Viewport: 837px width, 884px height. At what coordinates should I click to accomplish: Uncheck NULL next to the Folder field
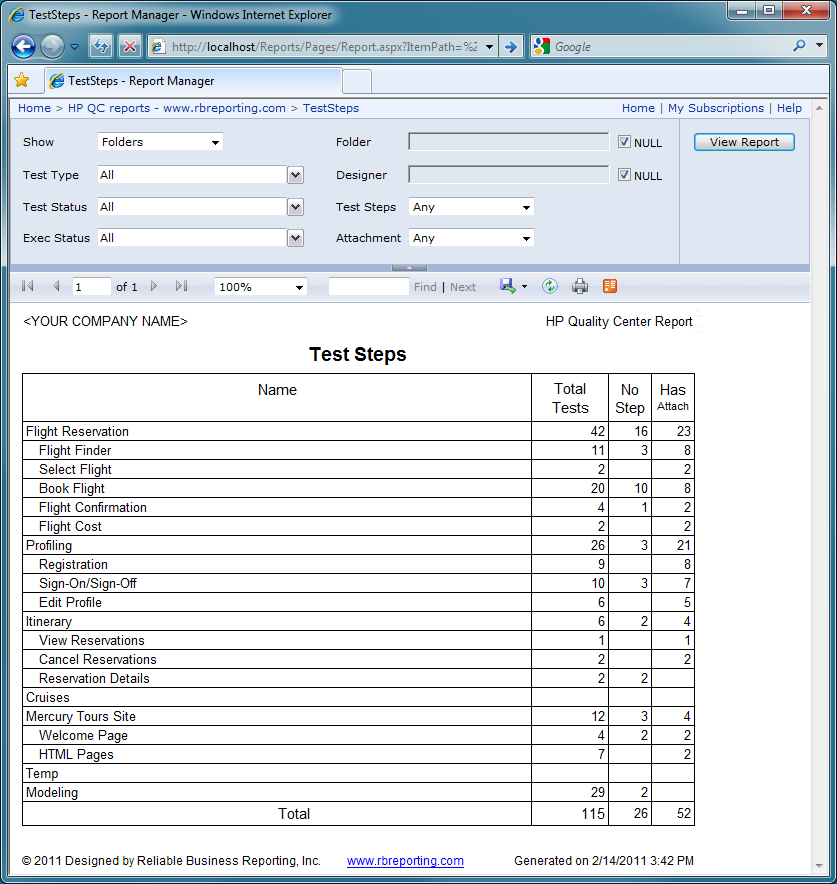tap(623, 142)
